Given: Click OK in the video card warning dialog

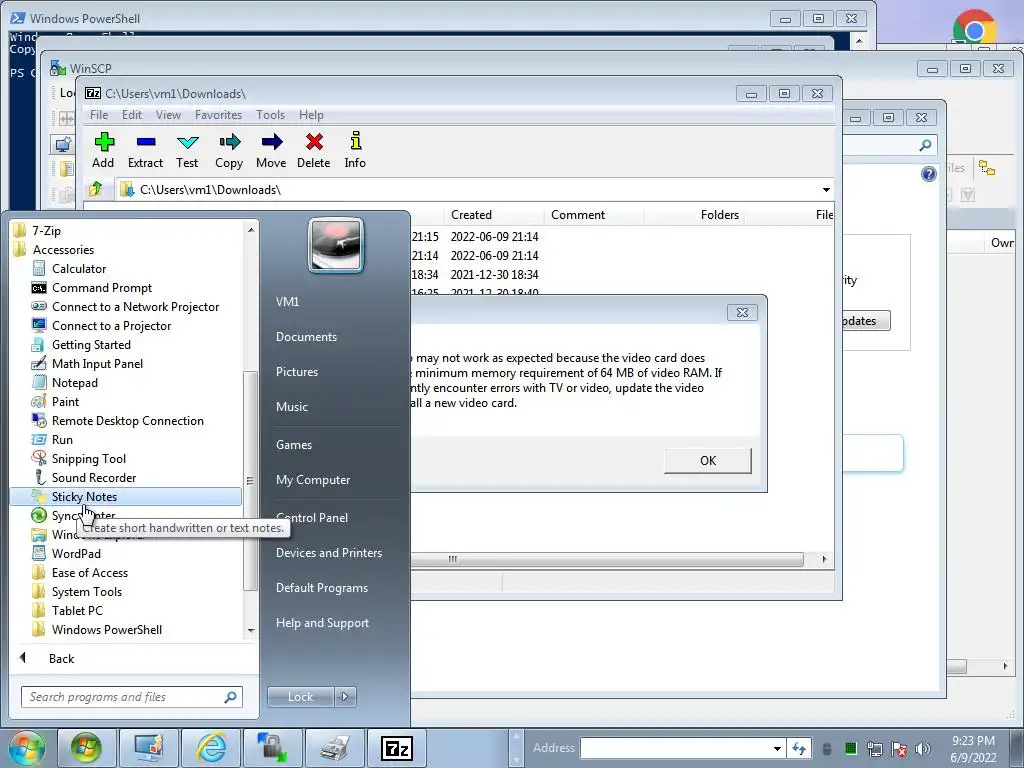Looking at the screenshot, I should coord(708,460).
